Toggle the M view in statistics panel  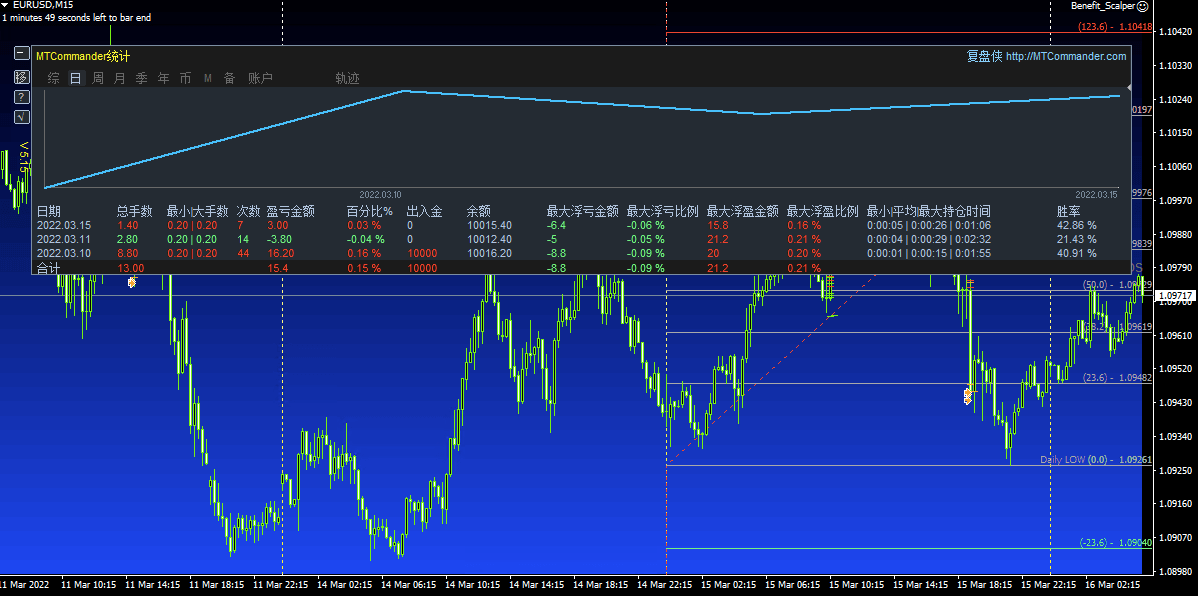click(207, 77)
